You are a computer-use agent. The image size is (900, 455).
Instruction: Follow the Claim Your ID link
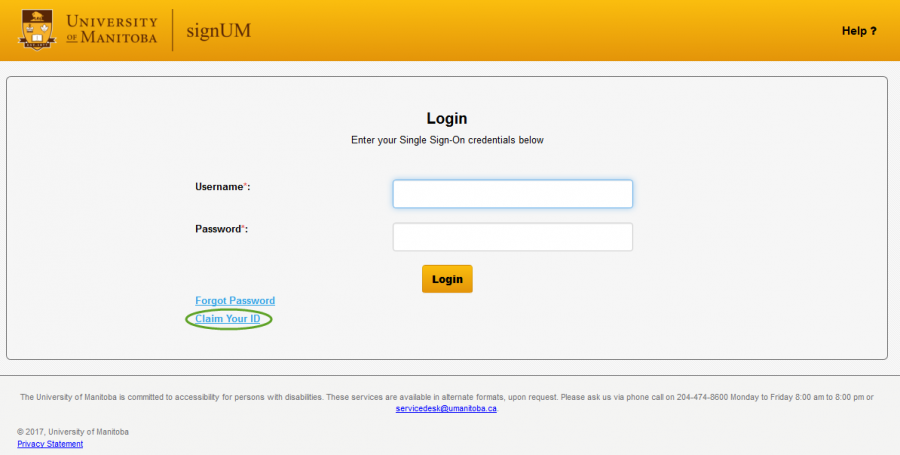point(228,319)
